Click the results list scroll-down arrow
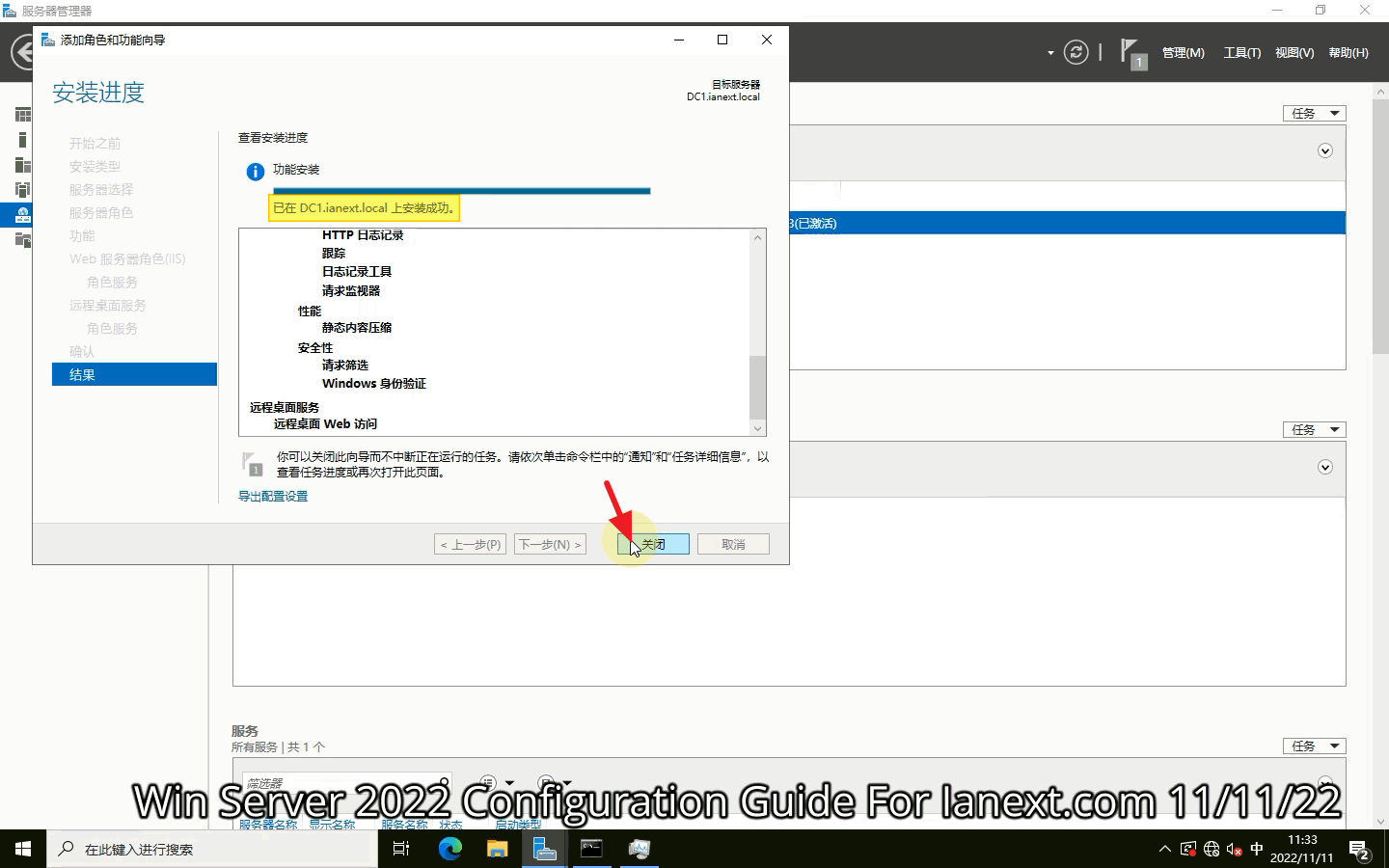1389x868 pixels. point(757,428)
